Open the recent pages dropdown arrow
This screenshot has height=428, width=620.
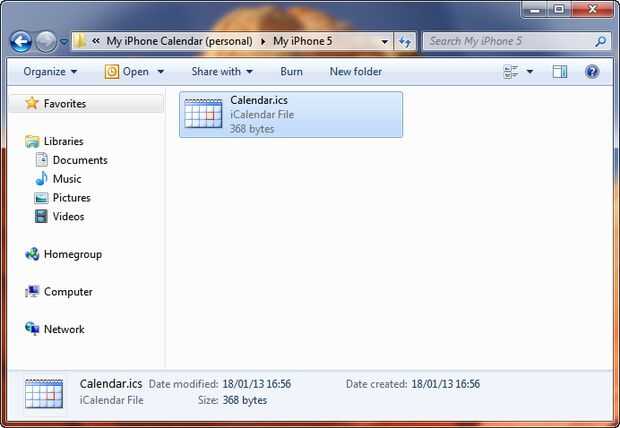[63, 42]
